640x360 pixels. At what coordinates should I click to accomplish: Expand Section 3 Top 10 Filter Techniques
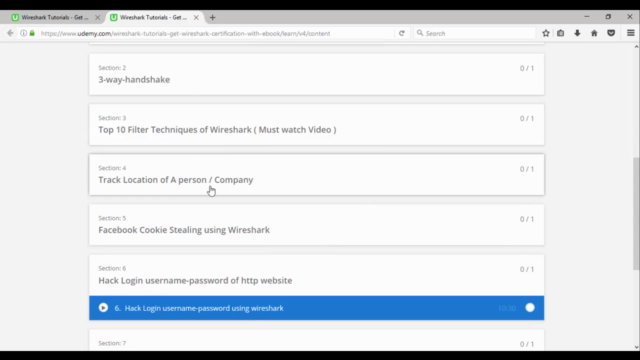coord(317,124)
